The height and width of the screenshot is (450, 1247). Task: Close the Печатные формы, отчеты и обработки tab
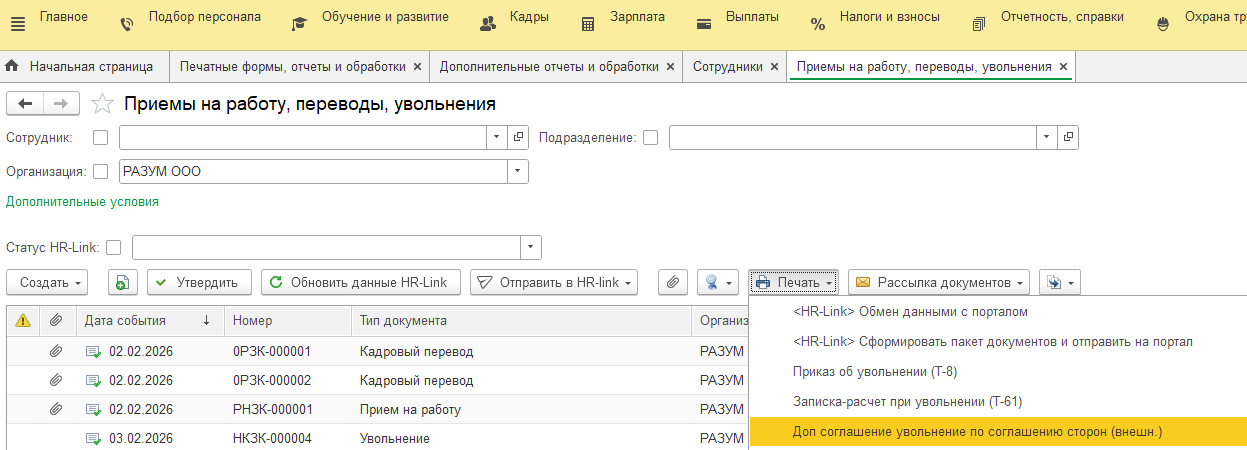(x=417, y=67)
